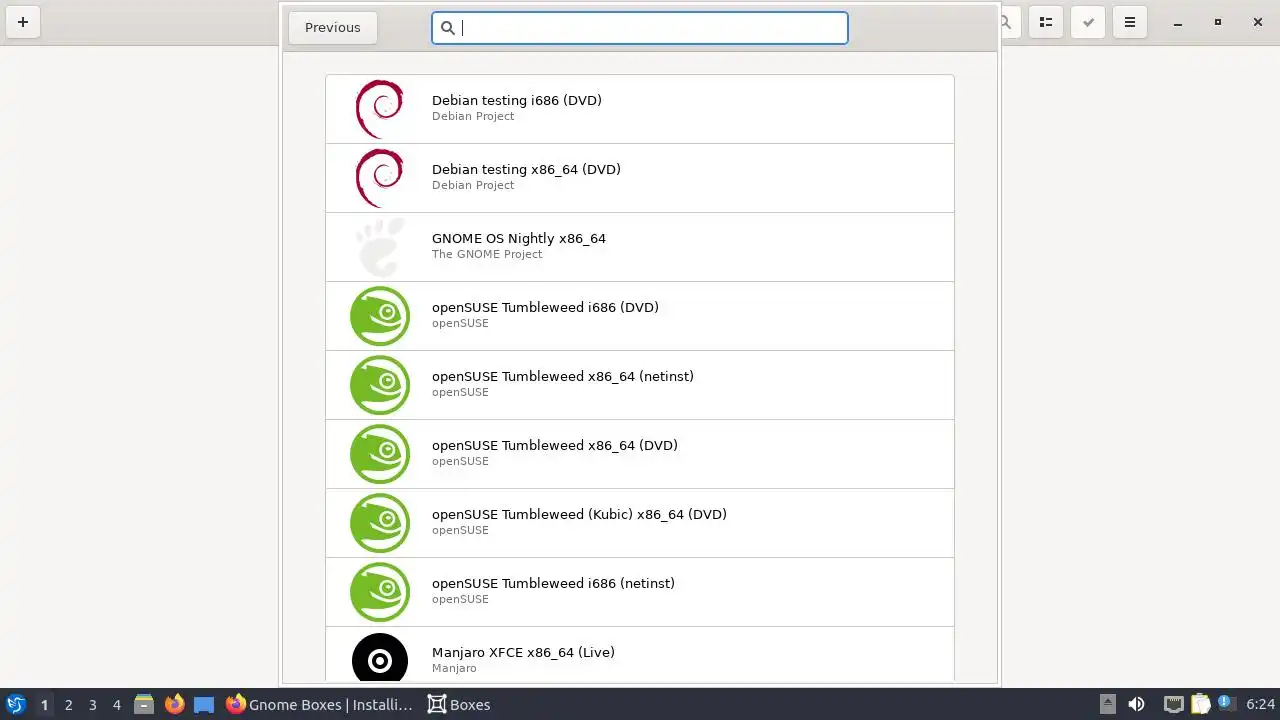The width and height of the screenshot is (1280, 720).
Task: Open the clipboard manager tray icon
Action: pos(1200,704)
